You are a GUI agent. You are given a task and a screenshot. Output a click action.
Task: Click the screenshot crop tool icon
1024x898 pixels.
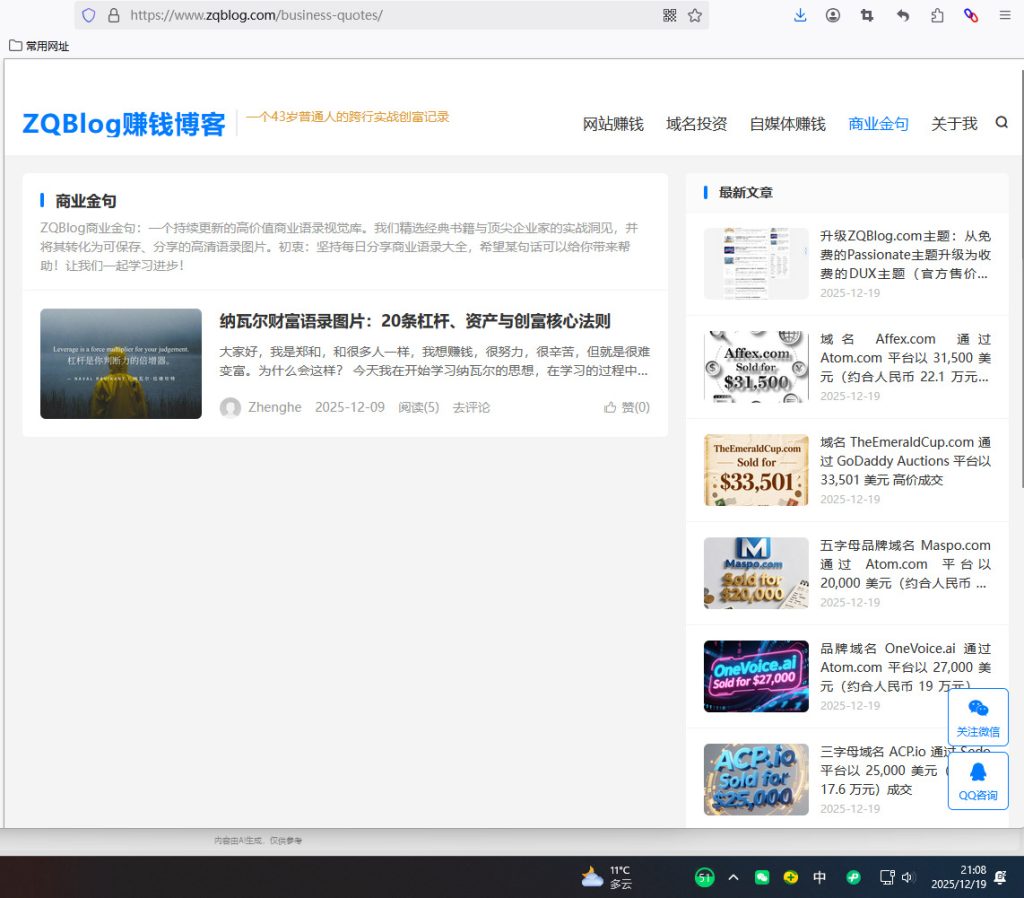867,15
